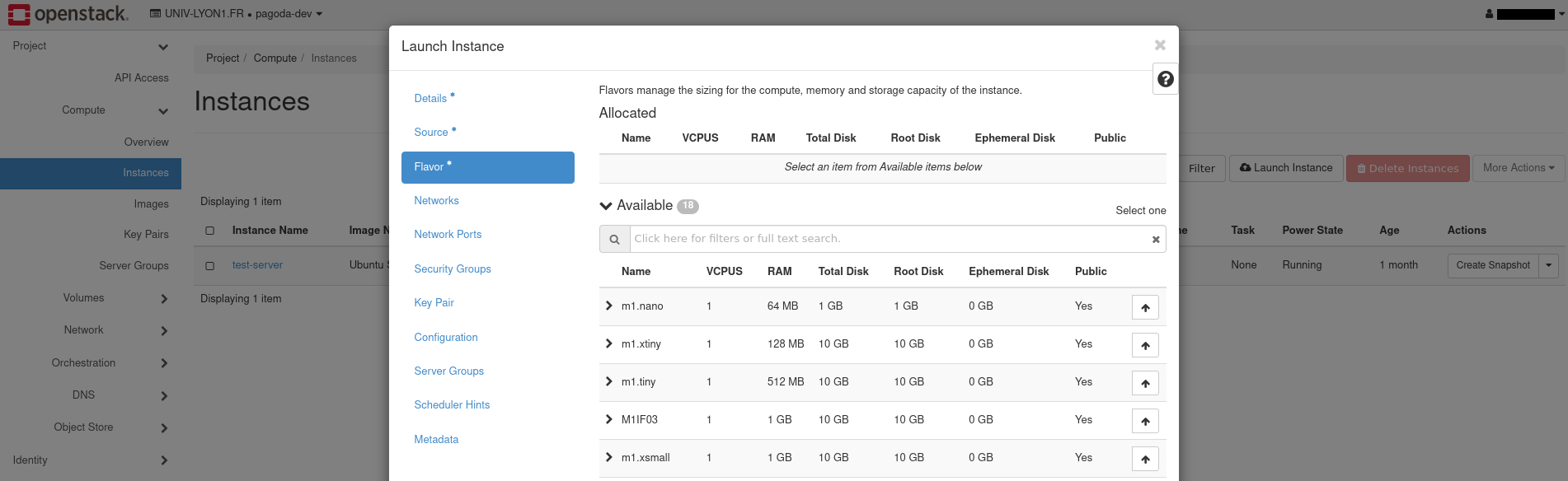
Task: Switch to the Networks step
Action: [x=436, y=201]
